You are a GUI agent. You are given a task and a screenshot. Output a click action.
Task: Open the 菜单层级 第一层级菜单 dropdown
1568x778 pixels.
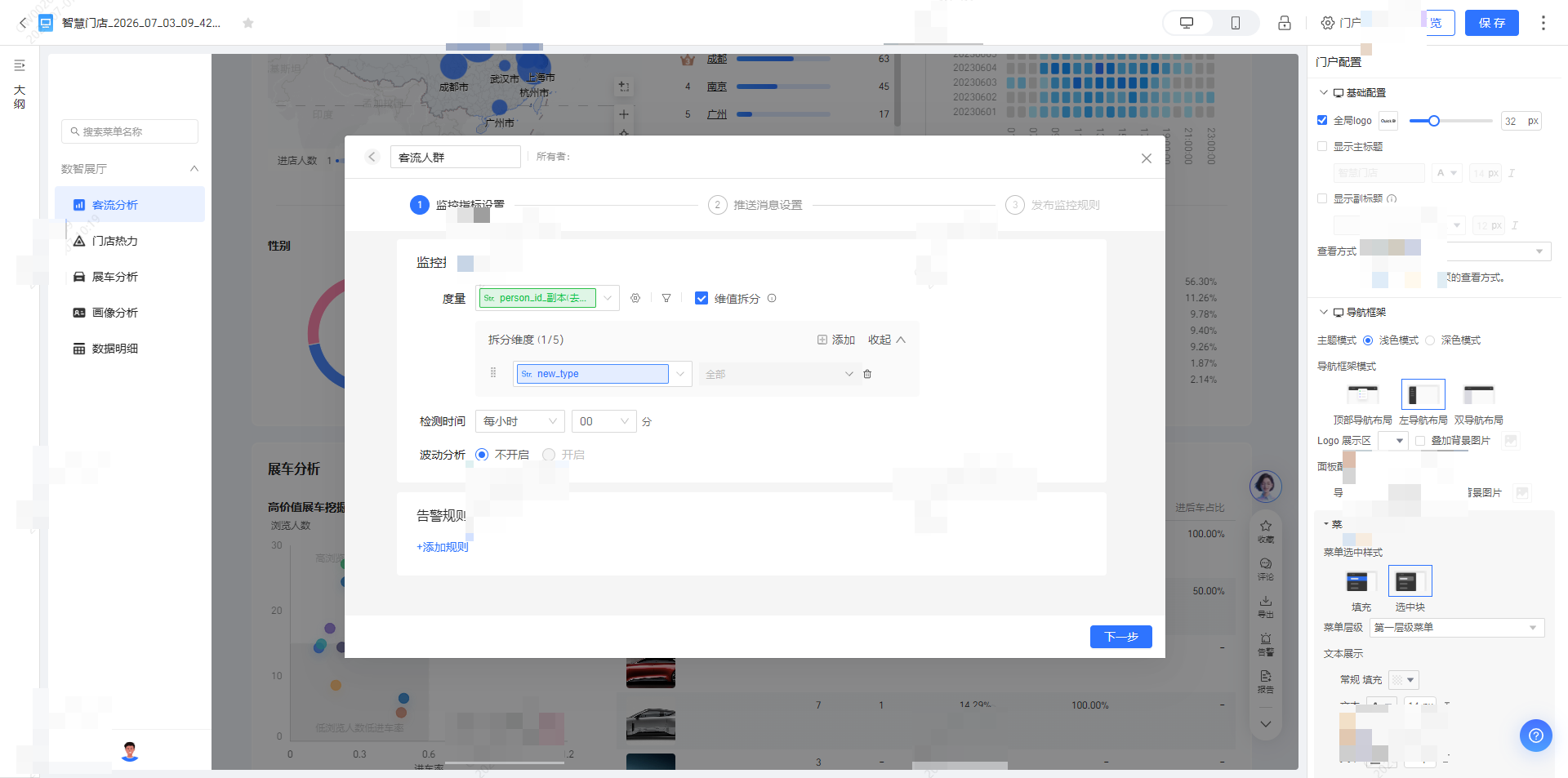tap(1456, 628)
